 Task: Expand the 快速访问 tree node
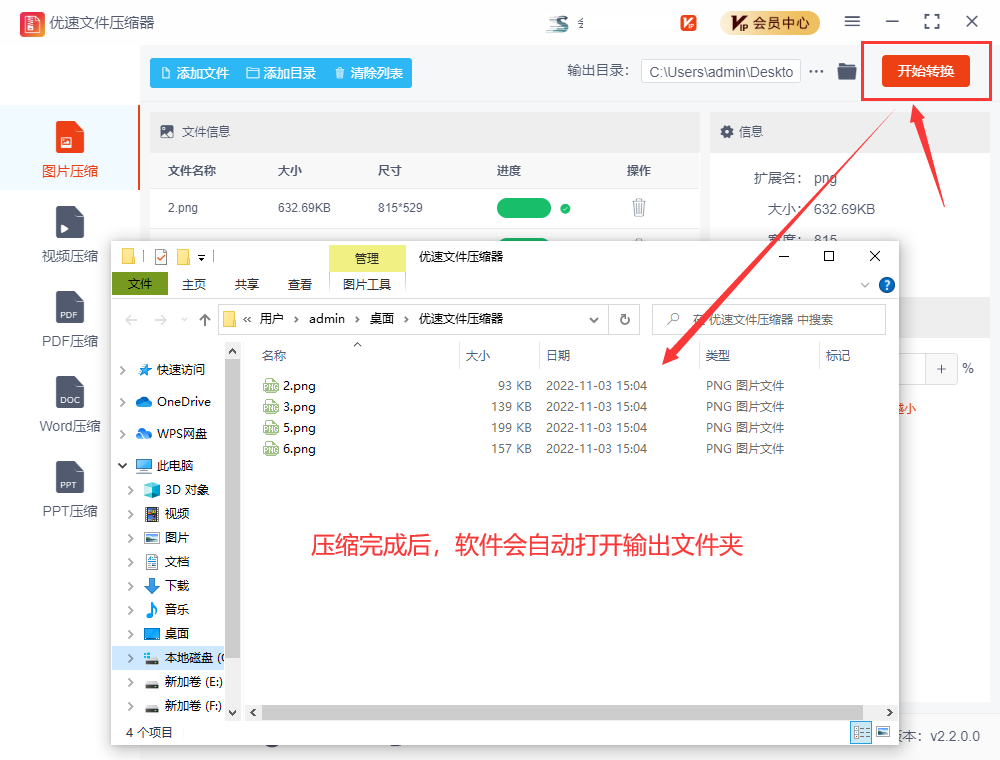(x=122, y=370)
